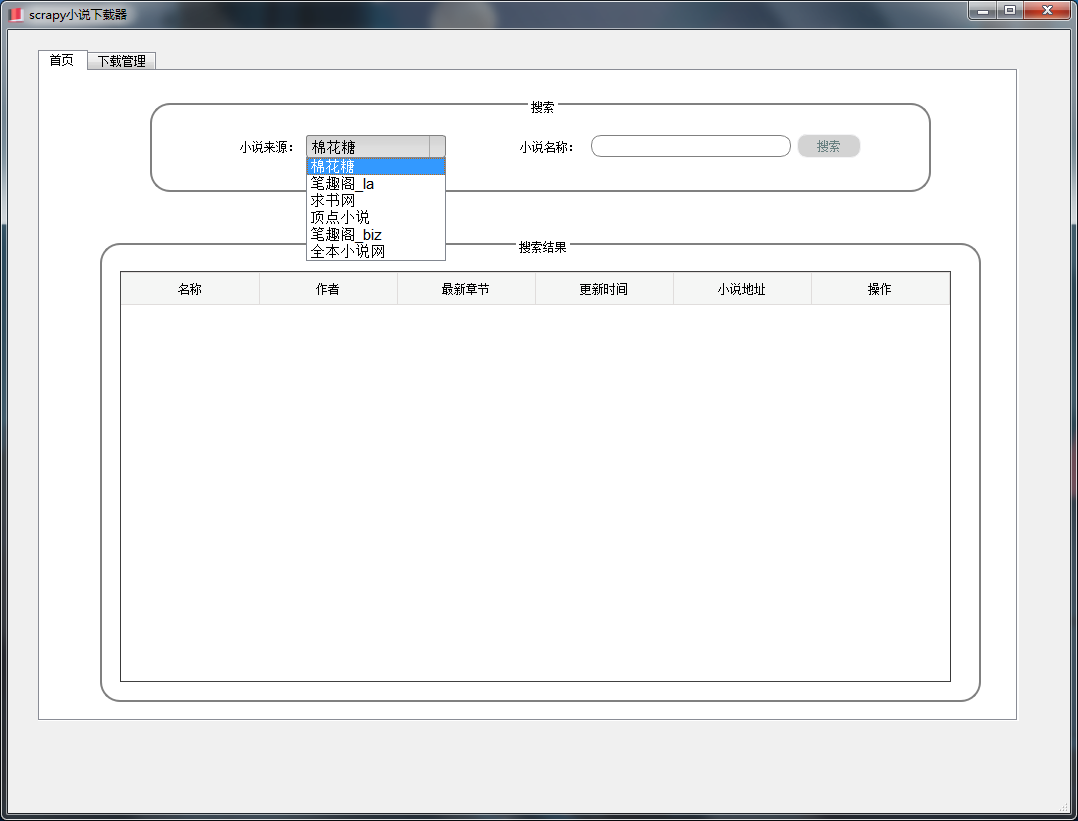
Task: Click the 更新时间 column header
Action: 604,289
